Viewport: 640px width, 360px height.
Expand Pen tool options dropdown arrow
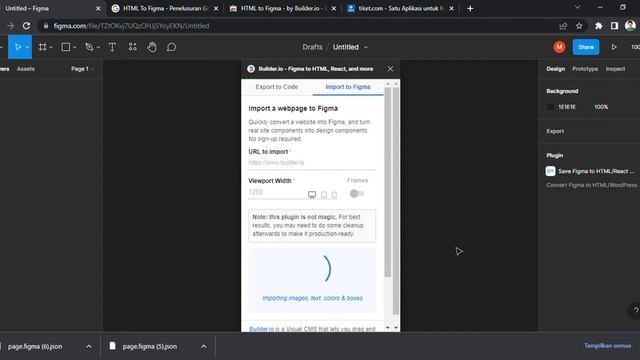click(98, 48)
